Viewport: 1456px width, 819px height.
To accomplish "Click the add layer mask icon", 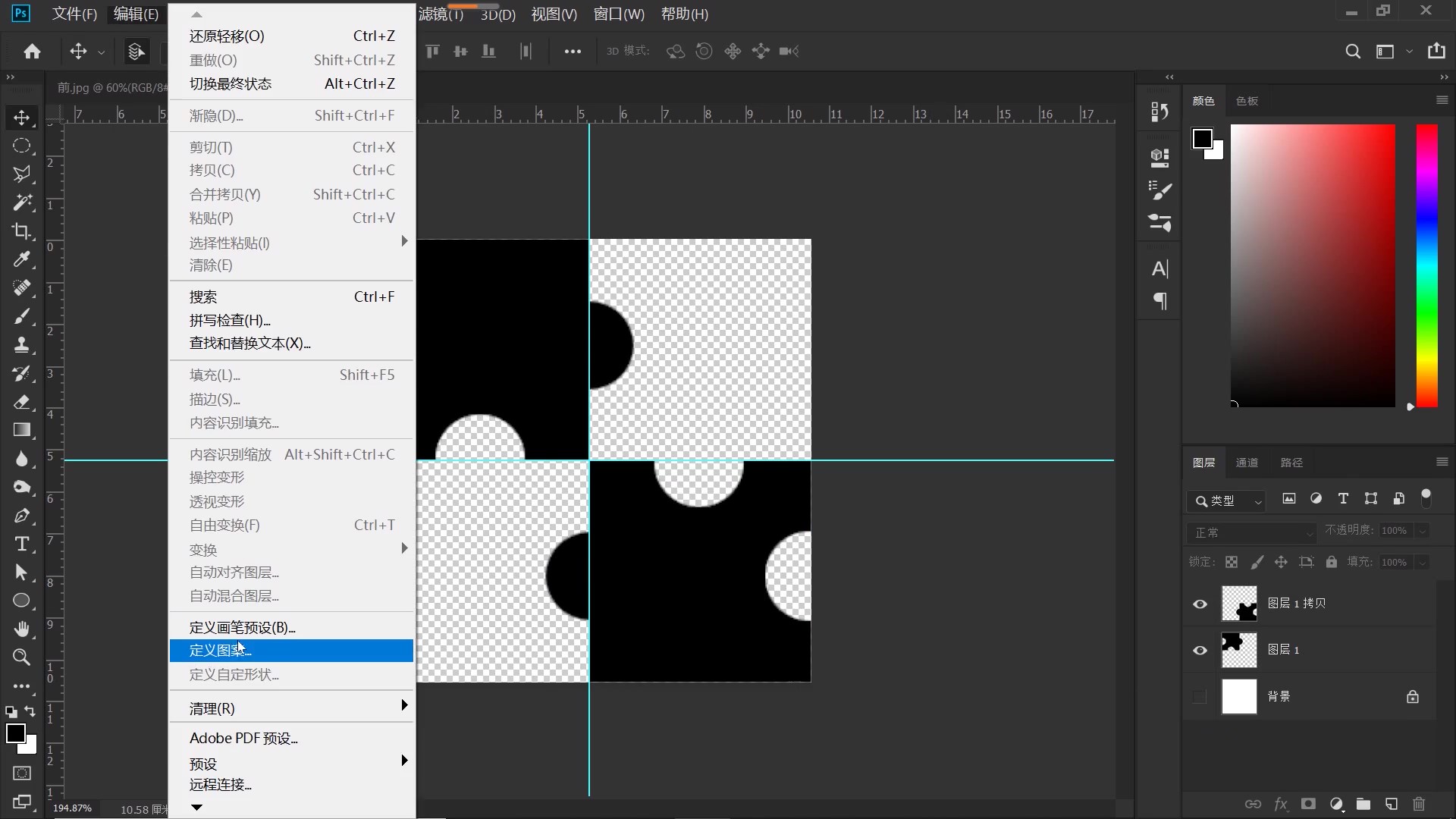I will [1308, 804].
